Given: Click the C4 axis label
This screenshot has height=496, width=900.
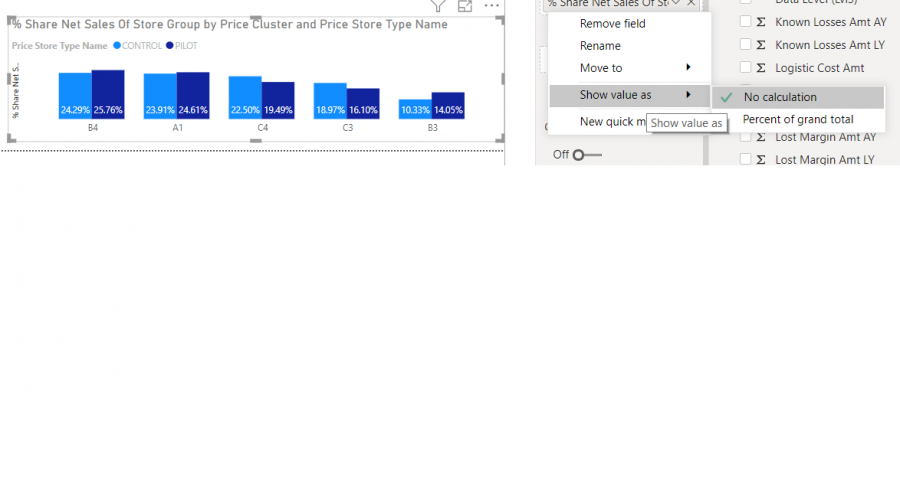Looking at the screenshot, I should tap(262, 127).
